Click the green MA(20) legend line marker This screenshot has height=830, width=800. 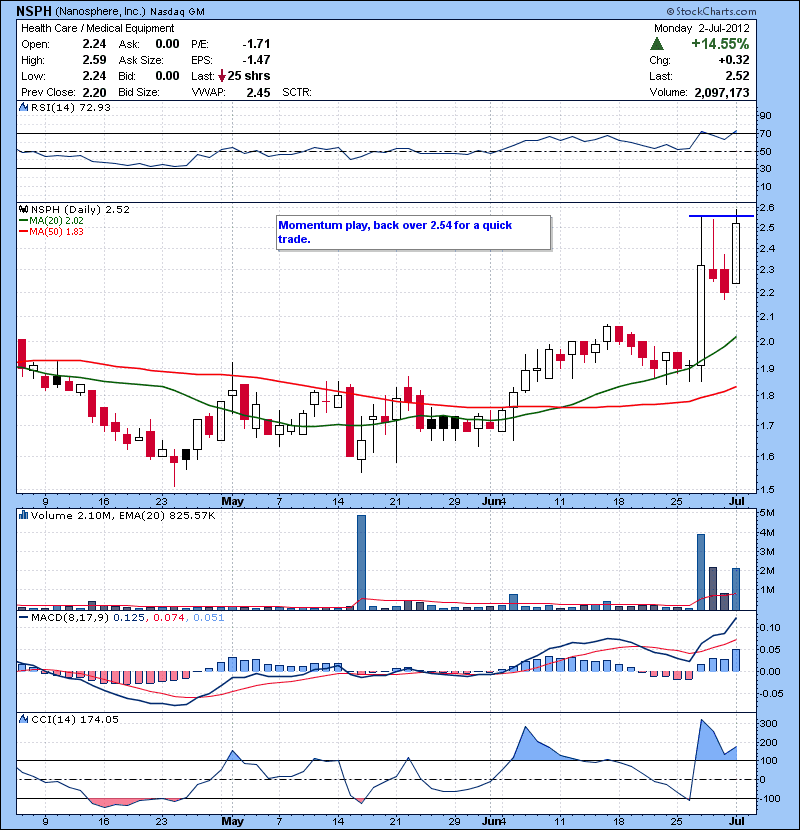click(23, 221)
